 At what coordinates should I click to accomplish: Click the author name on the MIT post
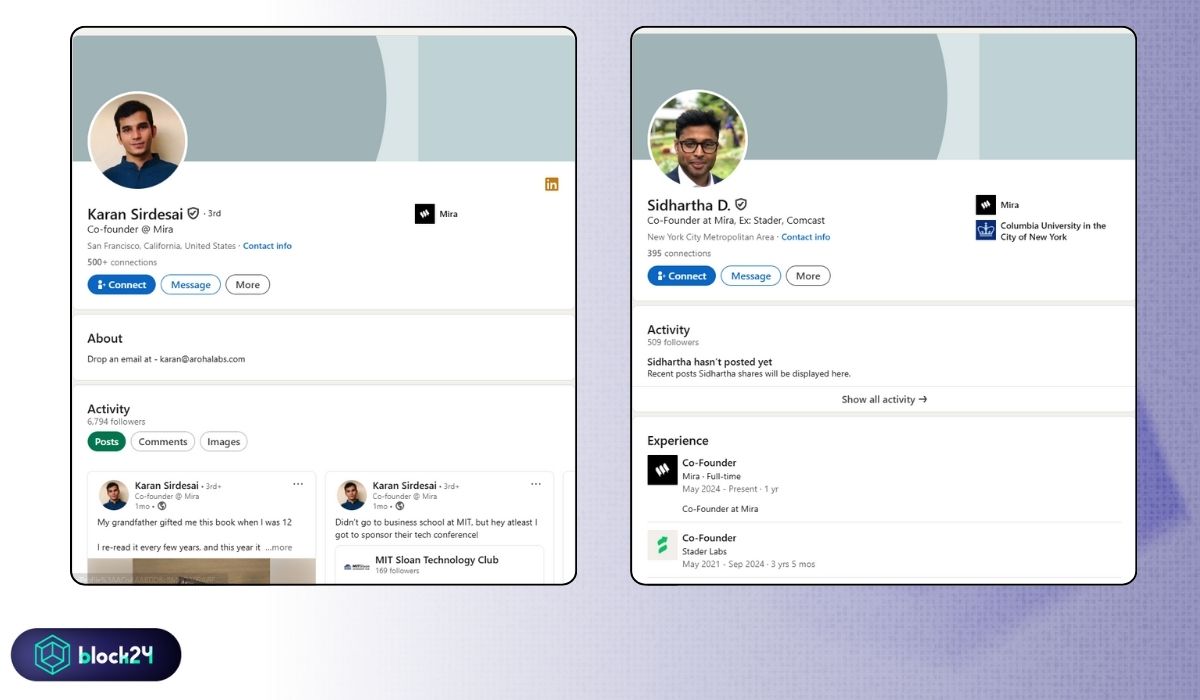tap(406, 486)
